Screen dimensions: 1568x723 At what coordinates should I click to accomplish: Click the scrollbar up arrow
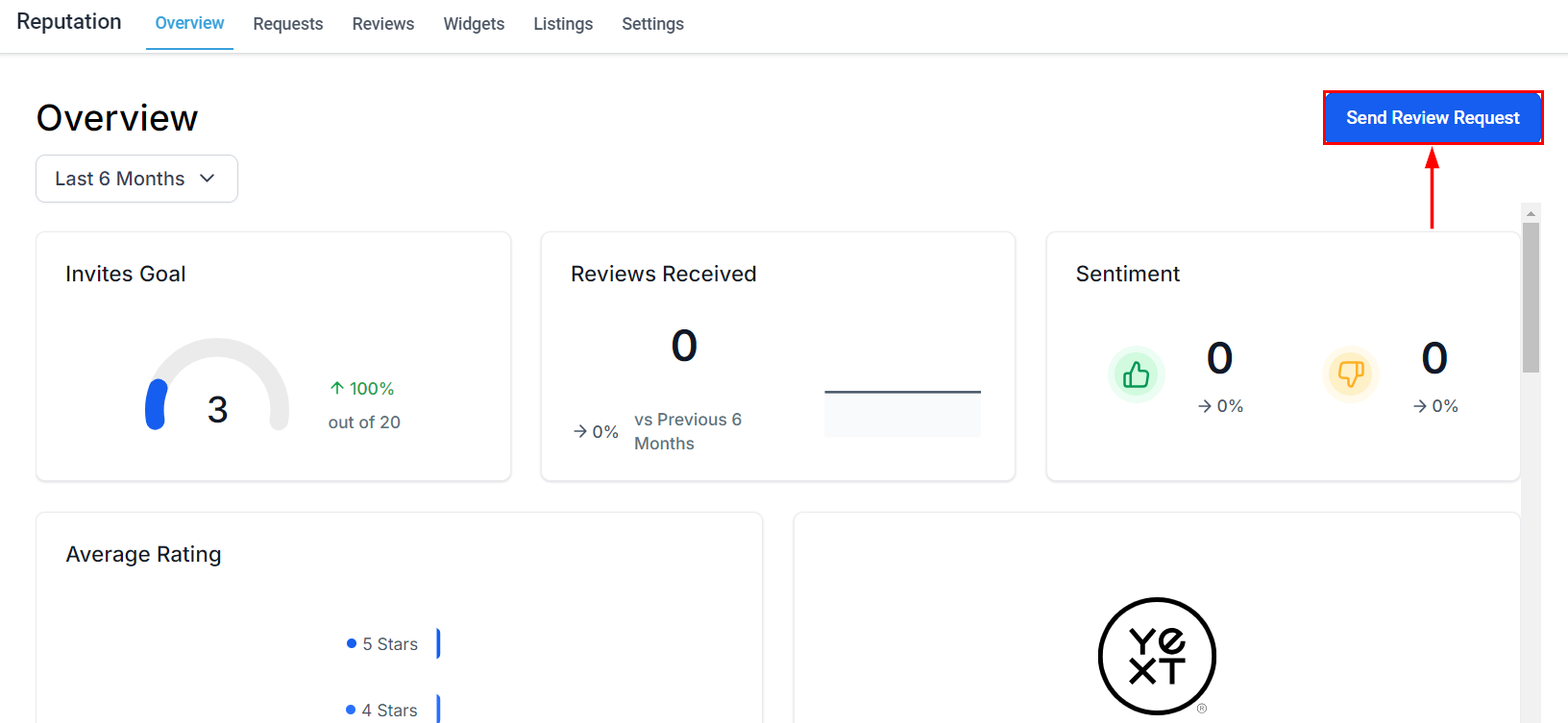(1531, 213)
